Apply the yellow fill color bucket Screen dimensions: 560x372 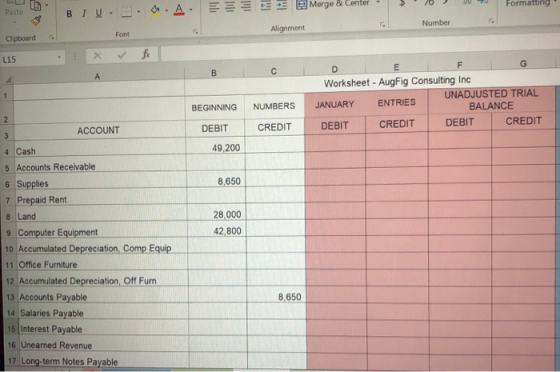coord(155,11)
